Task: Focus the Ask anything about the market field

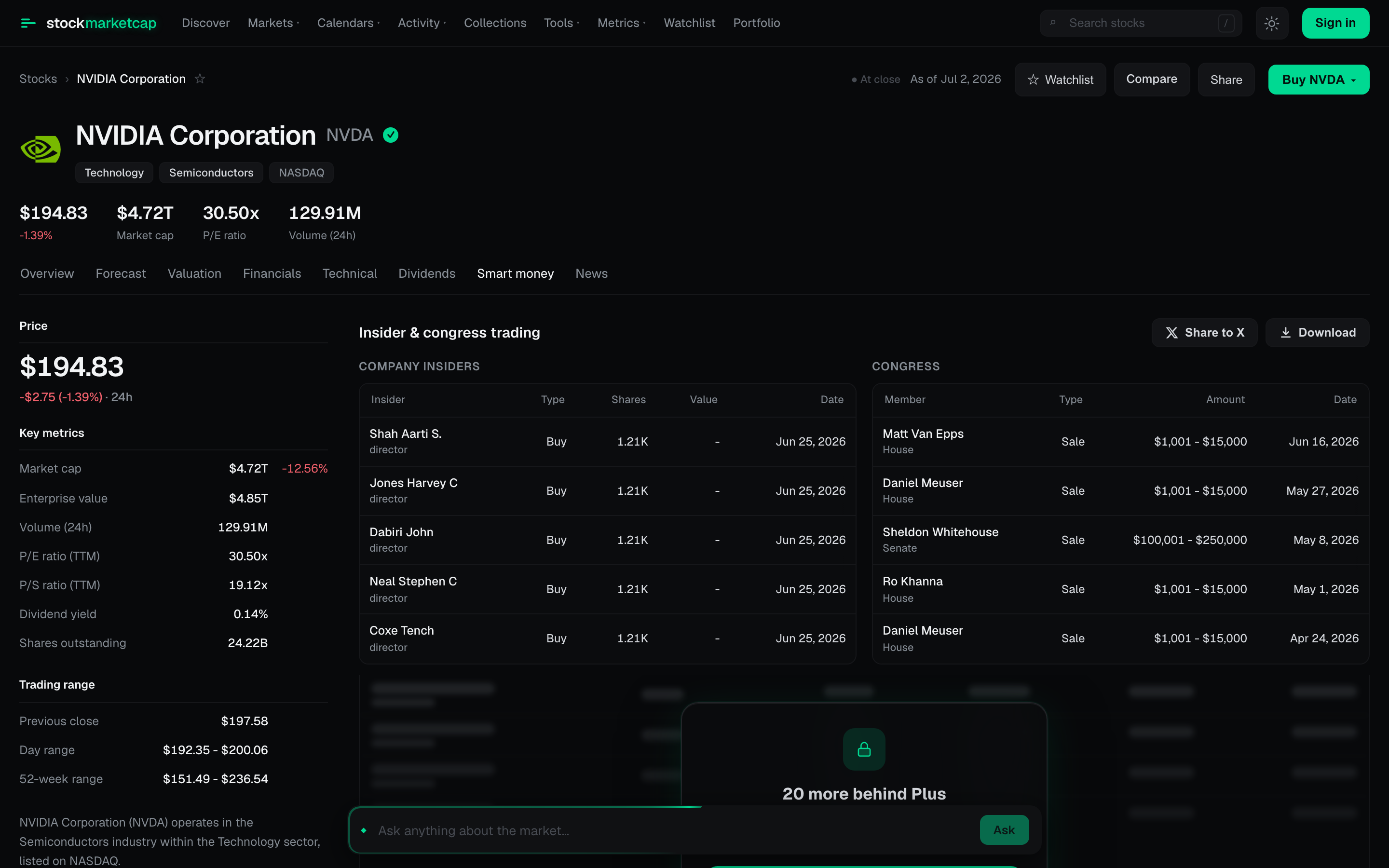Action: coord(674,831)
